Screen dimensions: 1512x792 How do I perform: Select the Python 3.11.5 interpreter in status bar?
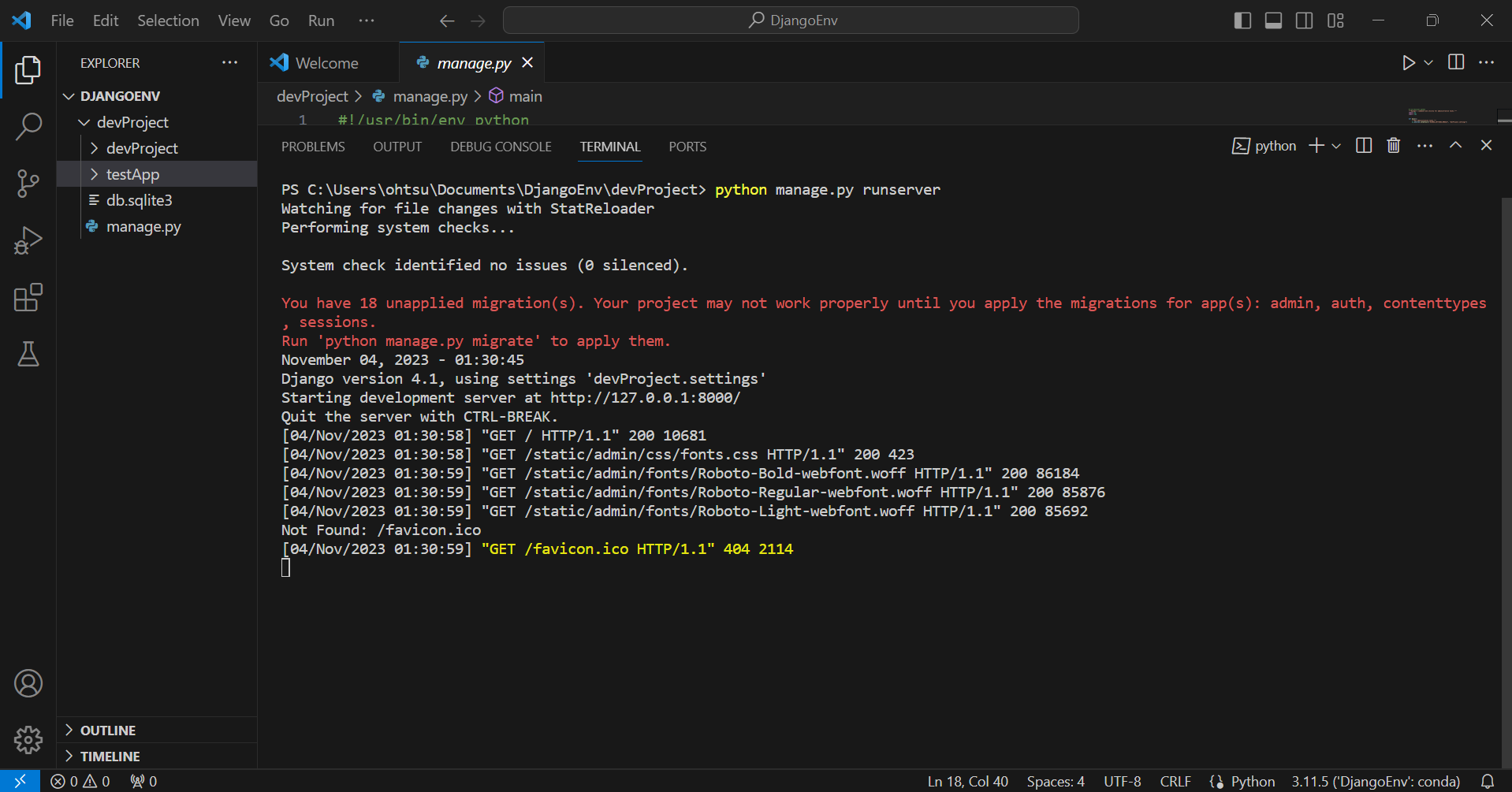[1375, 781]
